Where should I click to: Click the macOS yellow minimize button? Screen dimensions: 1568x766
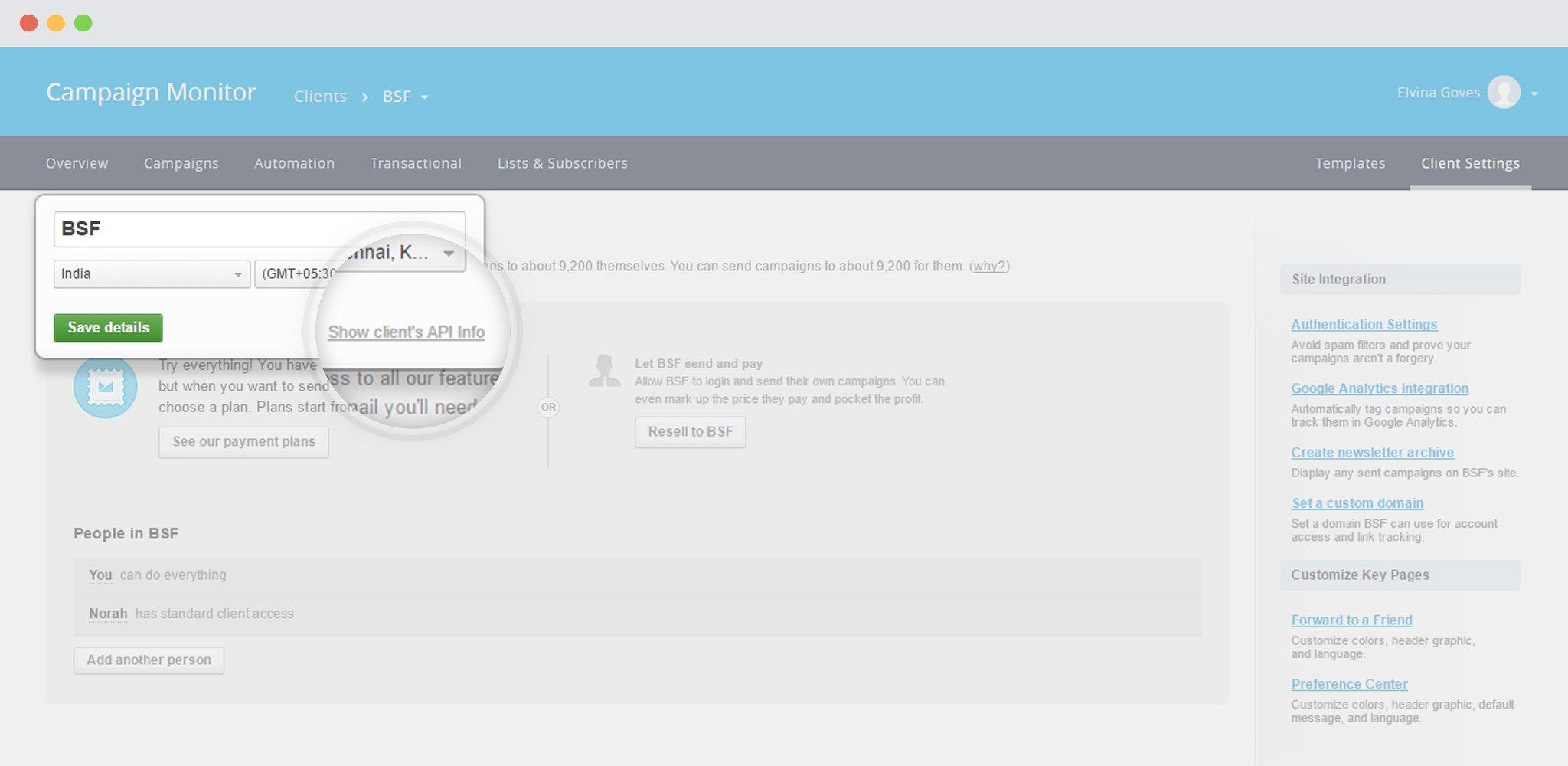[56, 23]
